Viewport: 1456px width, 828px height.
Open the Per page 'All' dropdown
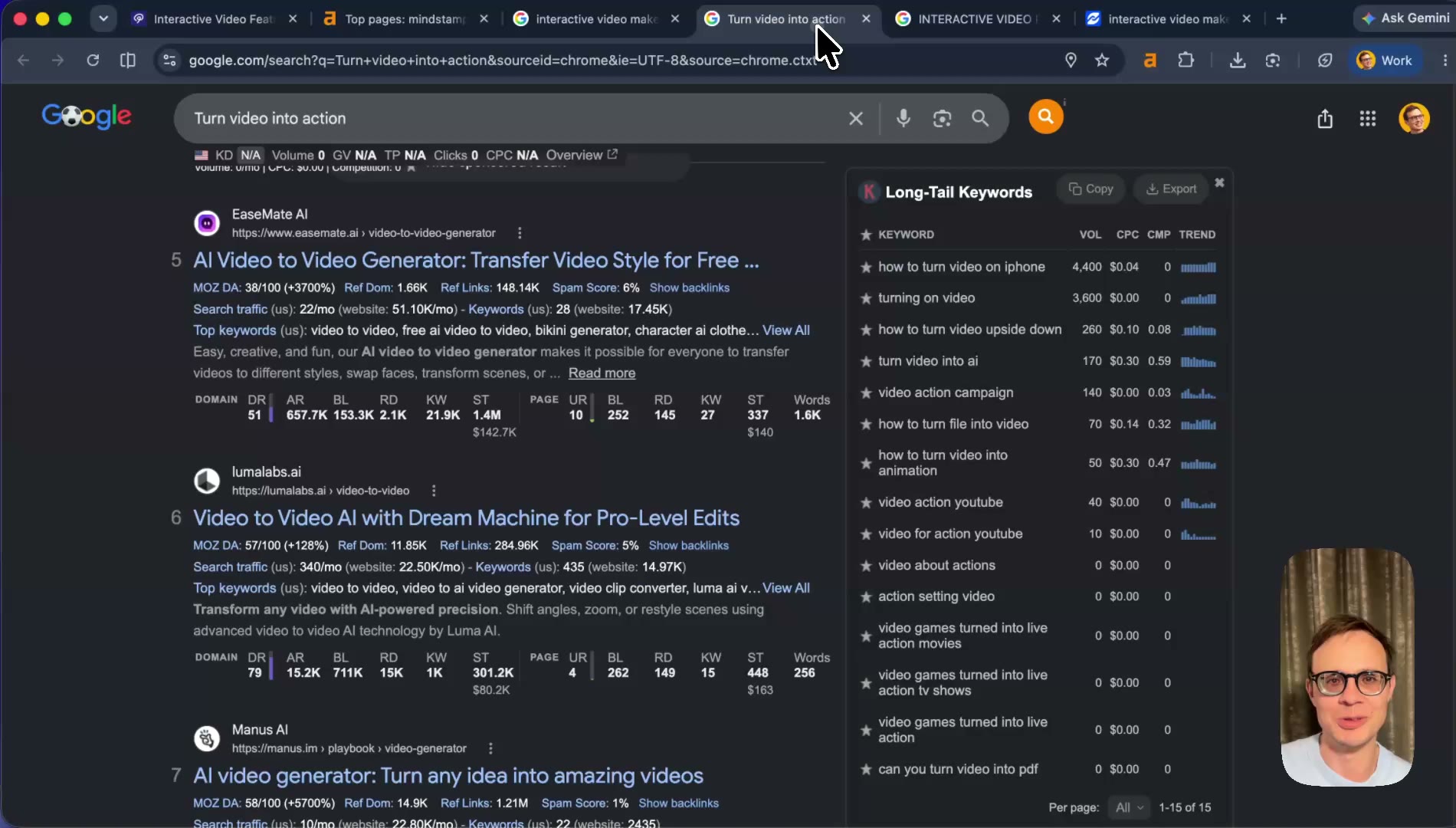pyautogui.click(x=1130, y=807)
